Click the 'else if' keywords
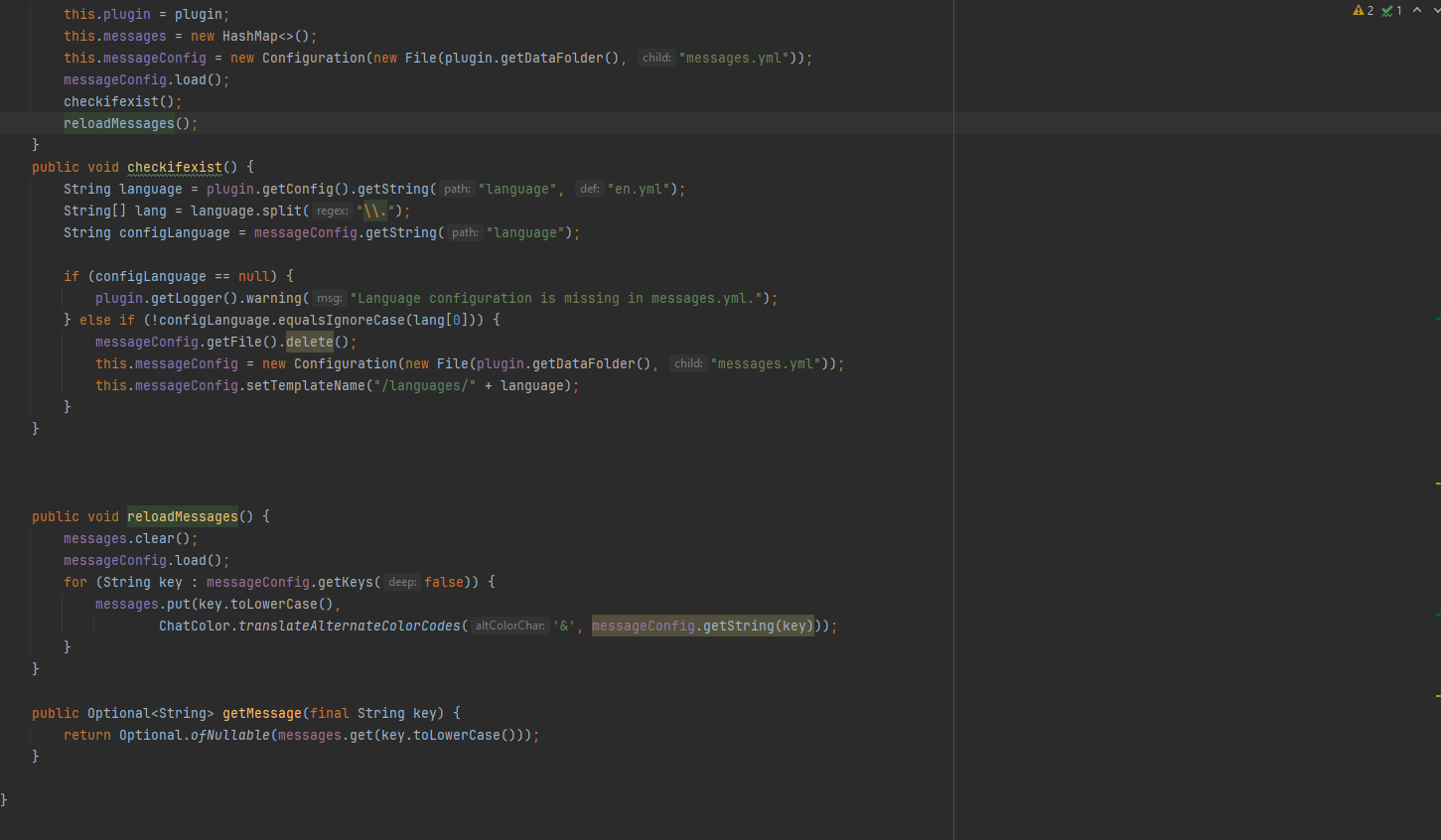 (107, 320)
